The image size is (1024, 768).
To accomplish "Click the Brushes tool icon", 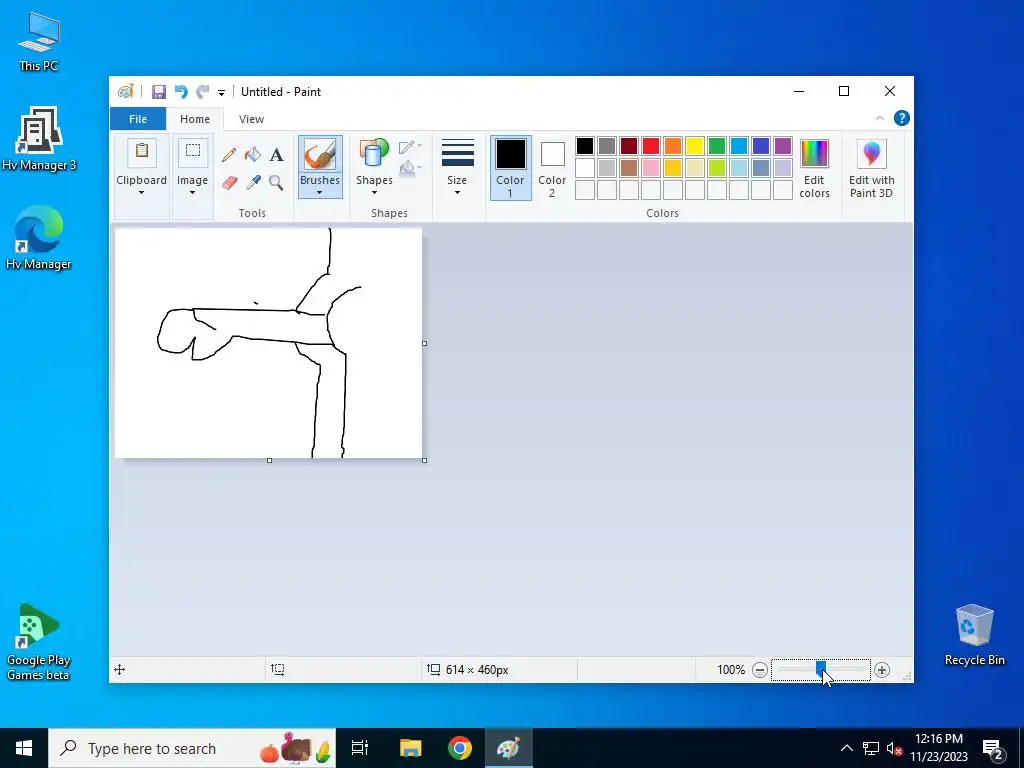I will pyautogui.click(x=320, y=155).
